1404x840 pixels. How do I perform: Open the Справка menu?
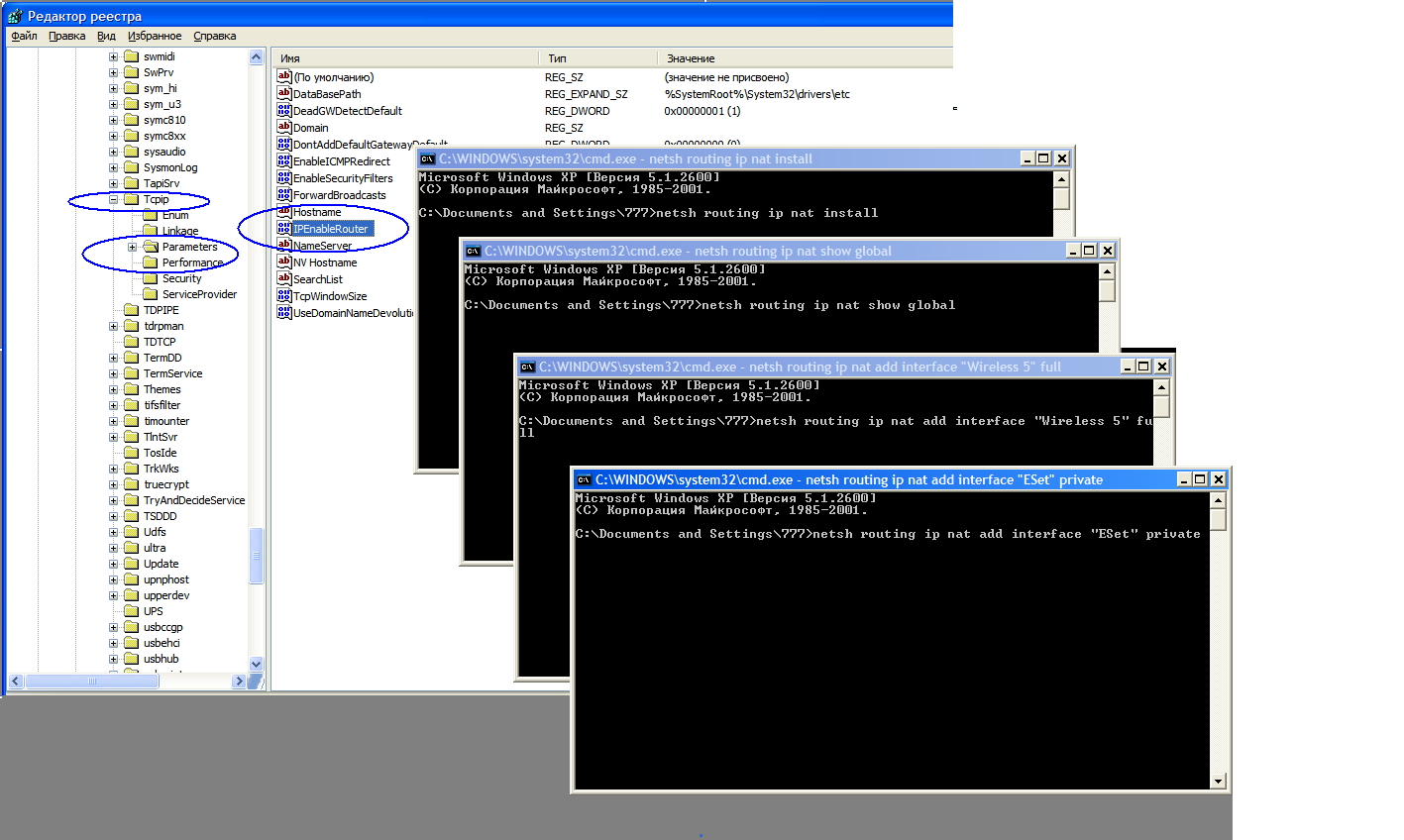click(x=214, y=36)
